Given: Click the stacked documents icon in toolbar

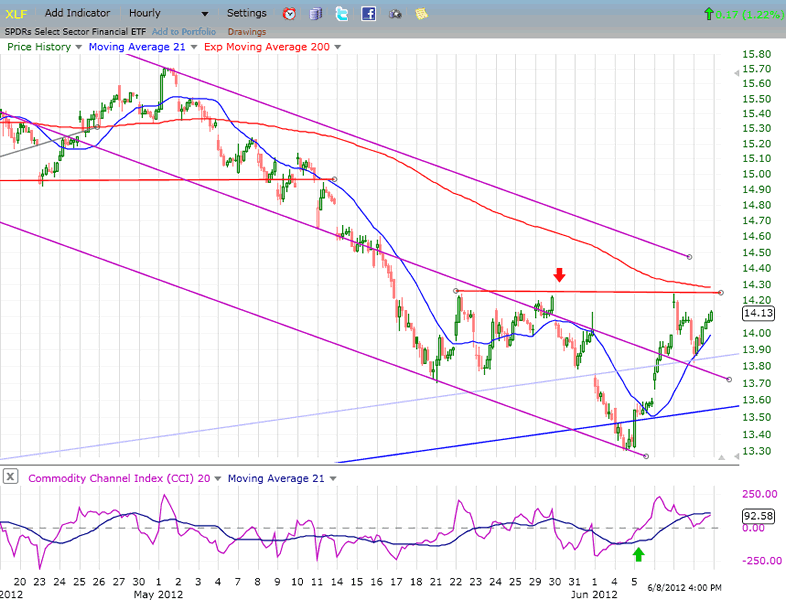Looking at the screenshot, I should pyautogui.click(x=316, y=14).
